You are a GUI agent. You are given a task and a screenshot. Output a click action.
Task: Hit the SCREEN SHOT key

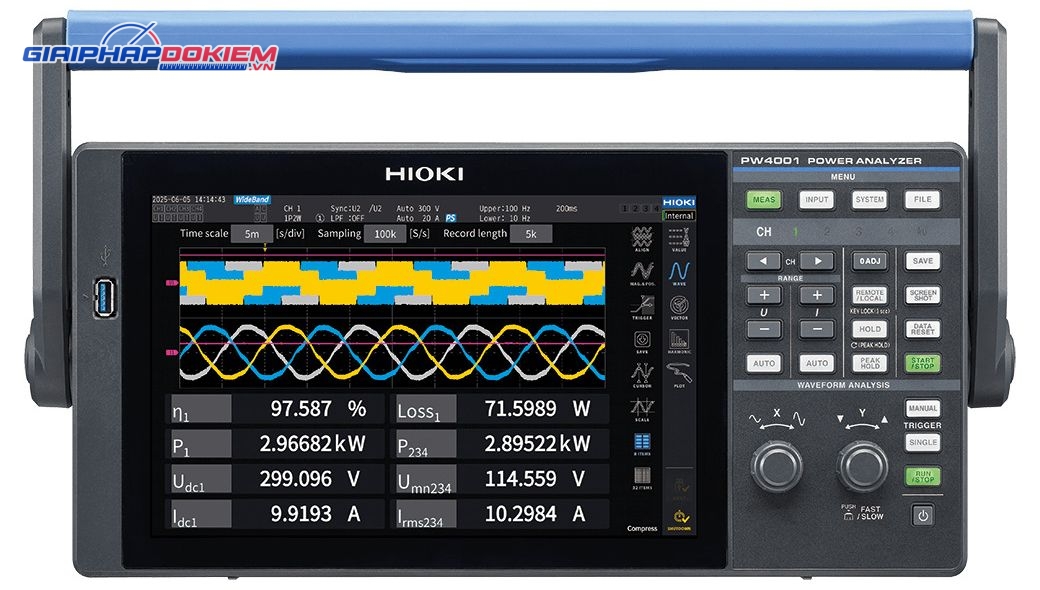(x=923, y=295)
